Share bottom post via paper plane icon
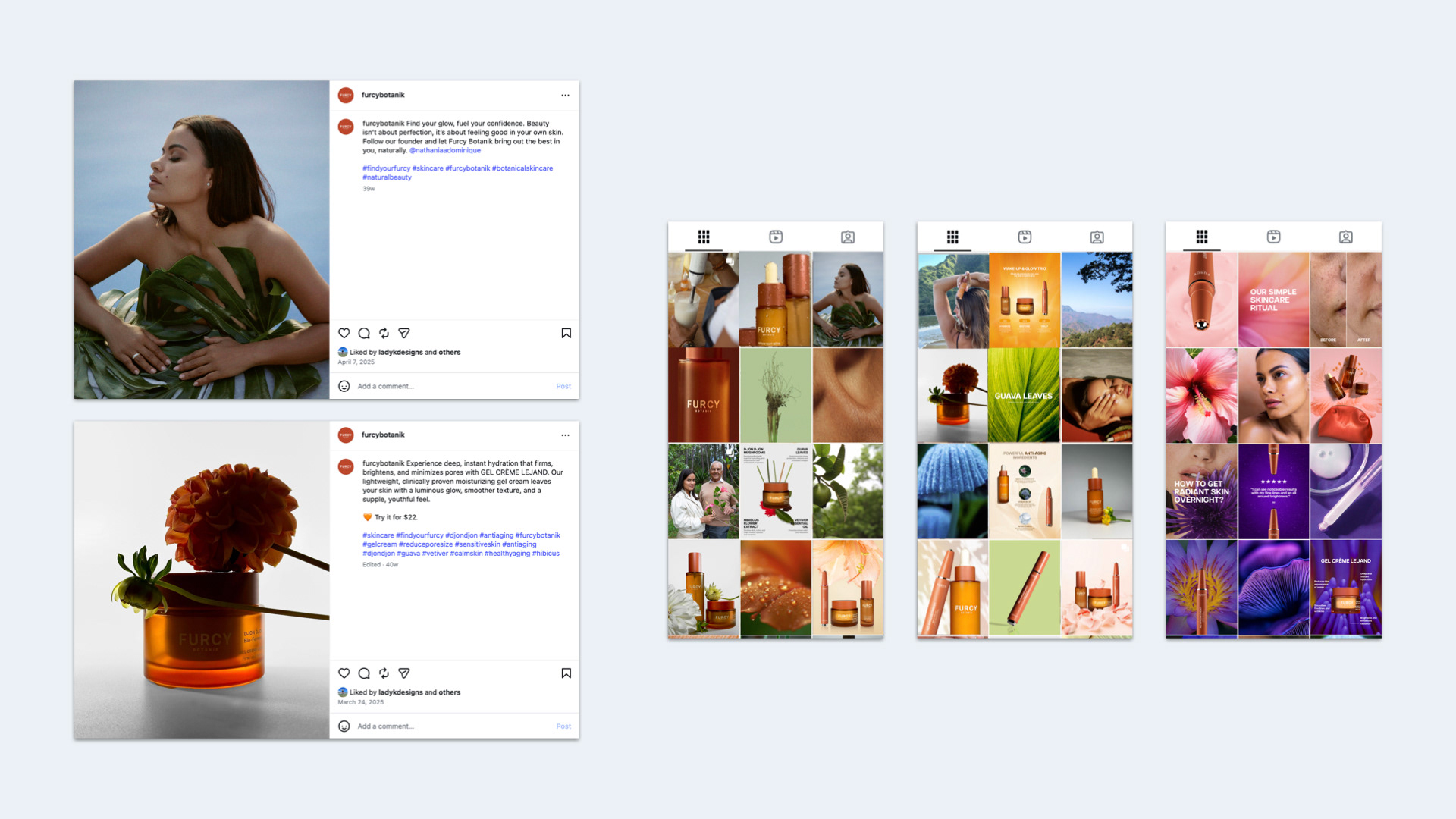Viewport: 1456px width, 819px height. (x=404, y=673)
